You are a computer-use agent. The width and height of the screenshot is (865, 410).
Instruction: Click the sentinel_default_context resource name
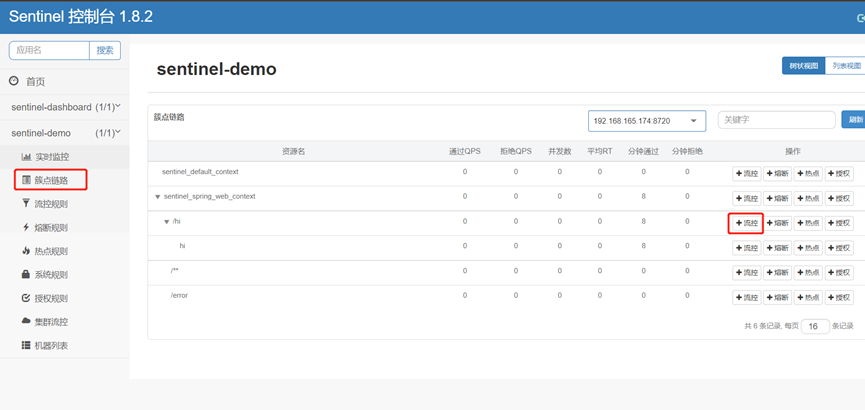(200, 172)
